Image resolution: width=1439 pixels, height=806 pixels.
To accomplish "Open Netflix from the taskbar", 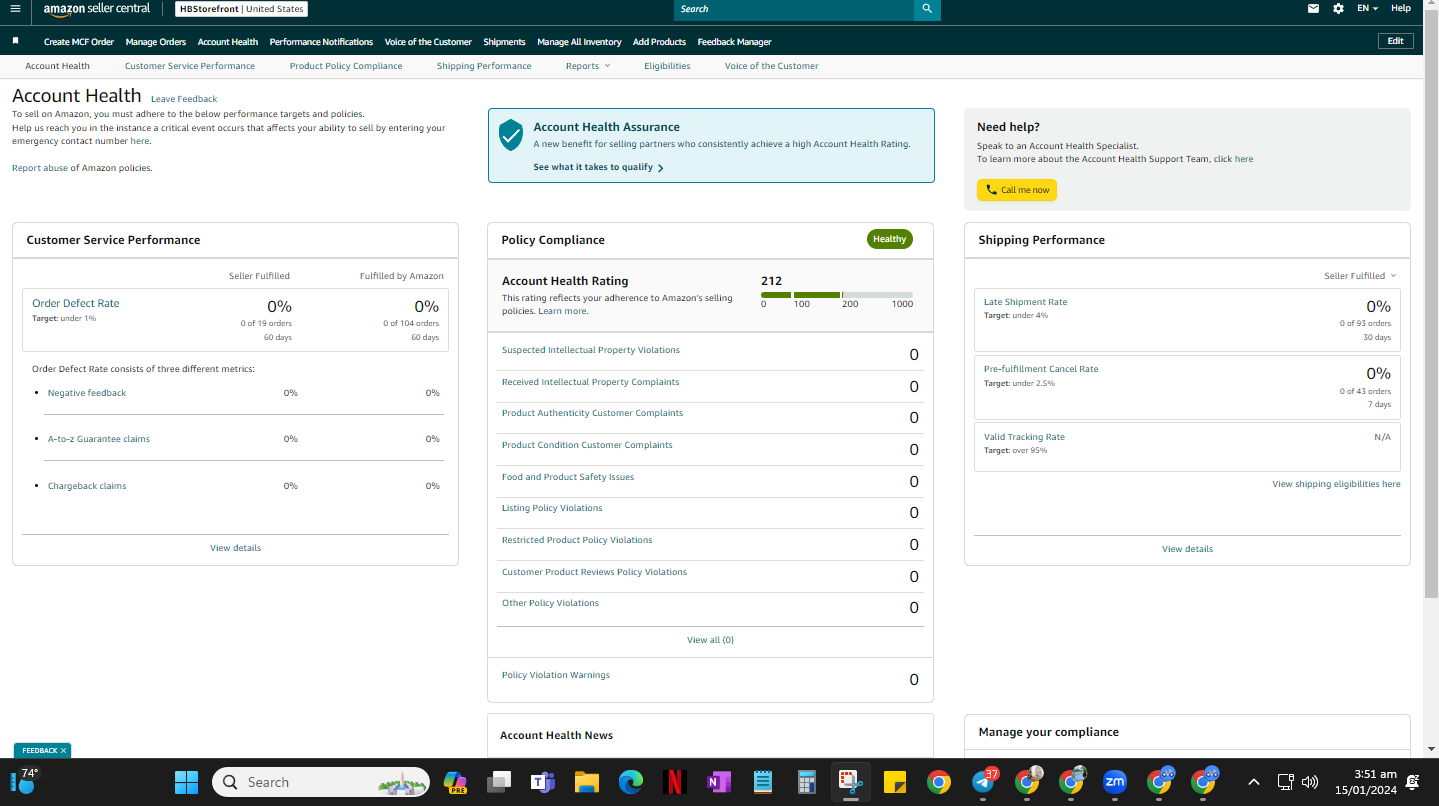I will 674,782.
